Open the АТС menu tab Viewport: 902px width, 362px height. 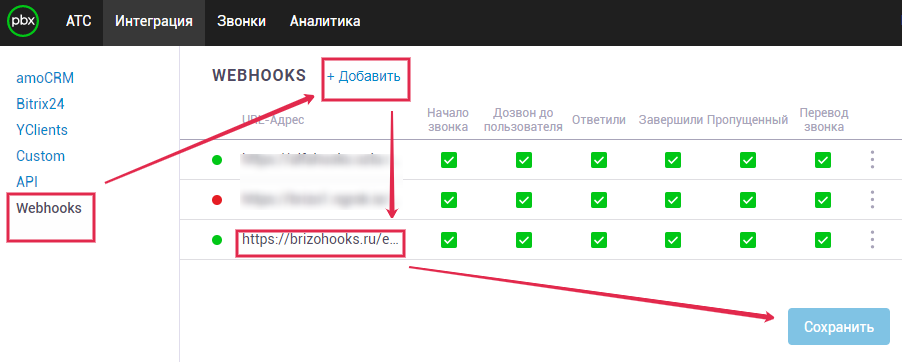point(78,22)
